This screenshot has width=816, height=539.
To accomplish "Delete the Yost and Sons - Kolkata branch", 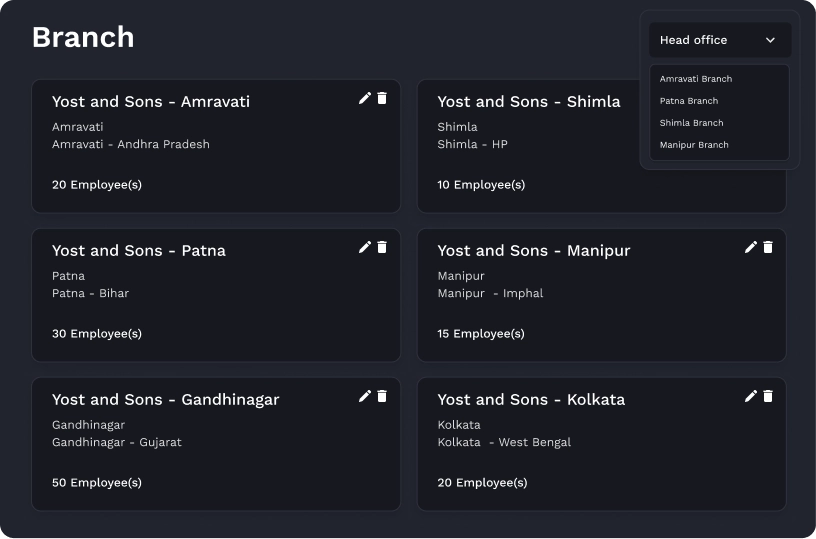I will [x=768, y=396].
